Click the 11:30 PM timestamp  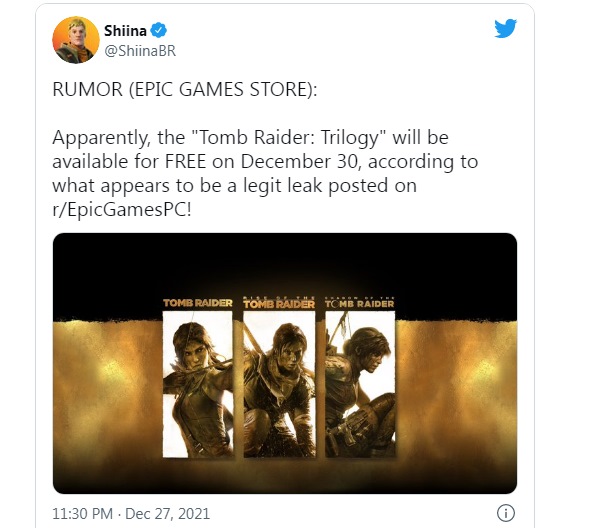pos(82,514)
